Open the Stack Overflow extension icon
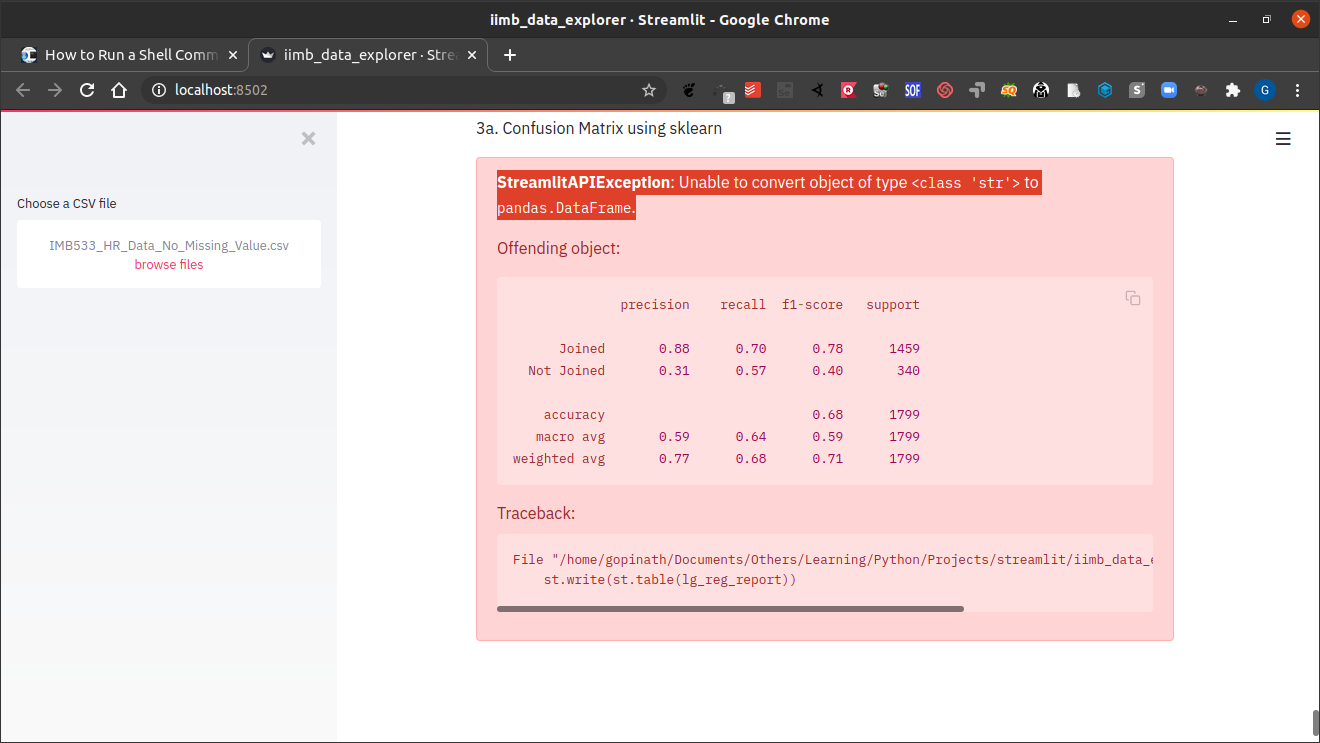The height and width of the screenshot is (743, 1320). 912,90
